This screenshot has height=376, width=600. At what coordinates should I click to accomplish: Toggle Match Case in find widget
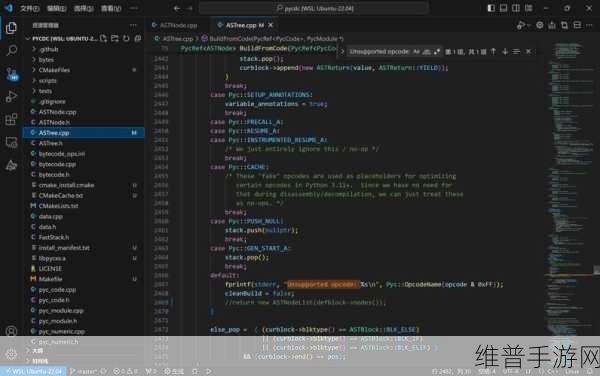tap(416, 51)
